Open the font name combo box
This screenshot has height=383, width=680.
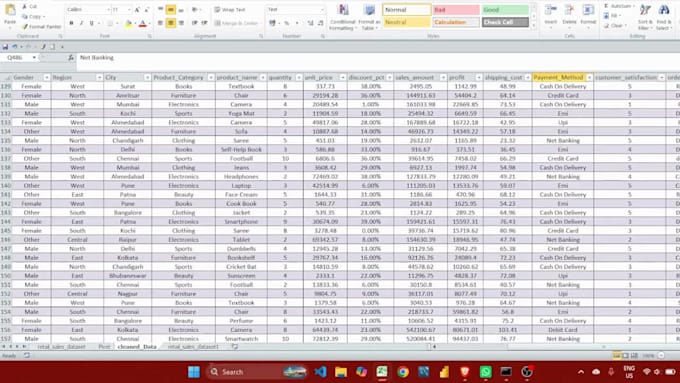[88, 10]
